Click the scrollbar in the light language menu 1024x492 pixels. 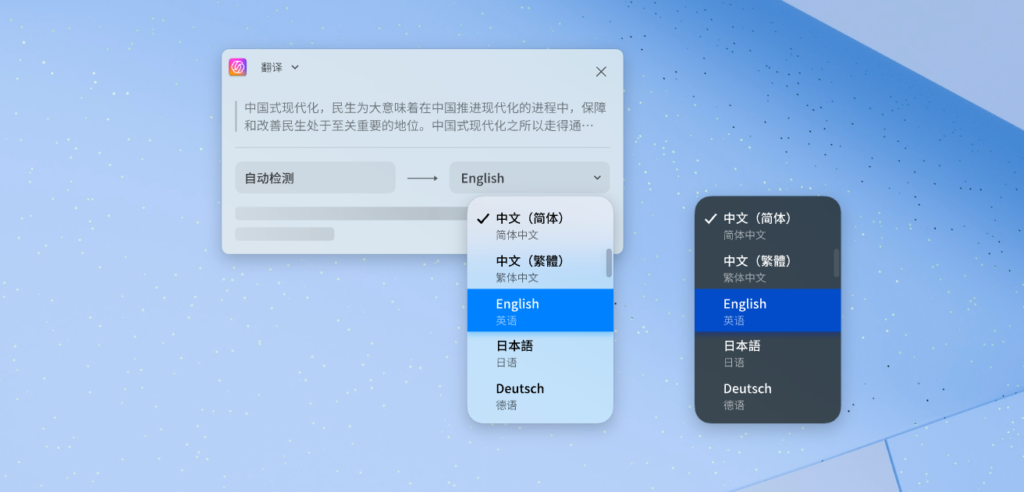[609, 263]
